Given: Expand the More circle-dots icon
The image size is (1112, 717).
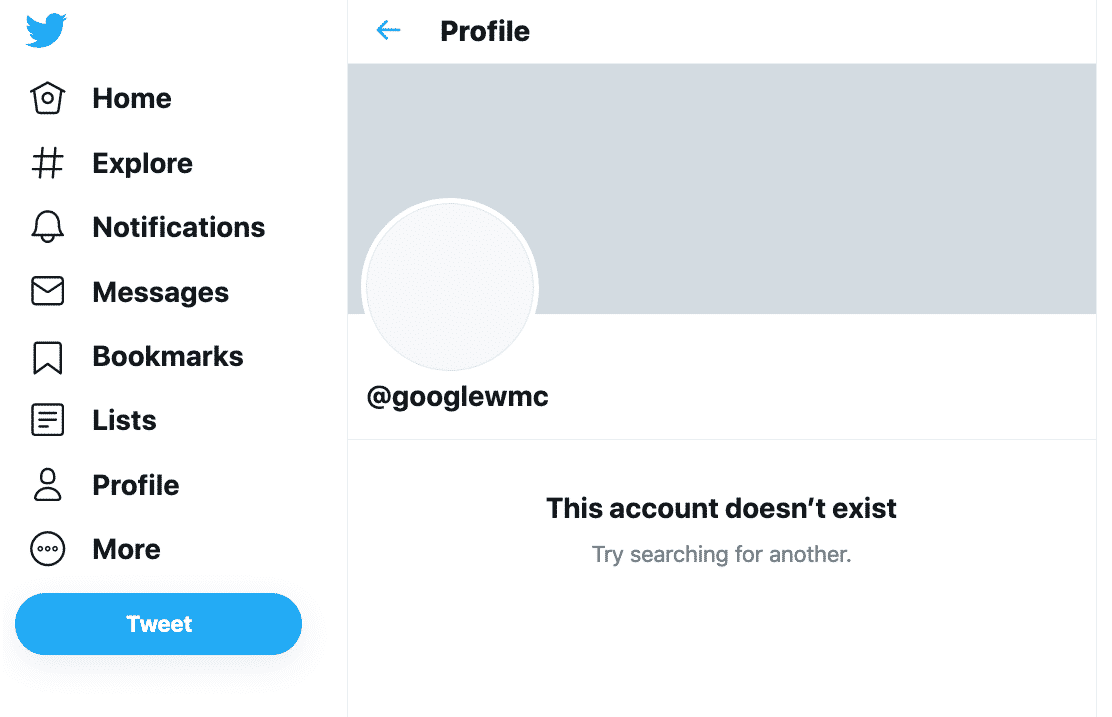Looking at the screenshot, I should point(48,549).
